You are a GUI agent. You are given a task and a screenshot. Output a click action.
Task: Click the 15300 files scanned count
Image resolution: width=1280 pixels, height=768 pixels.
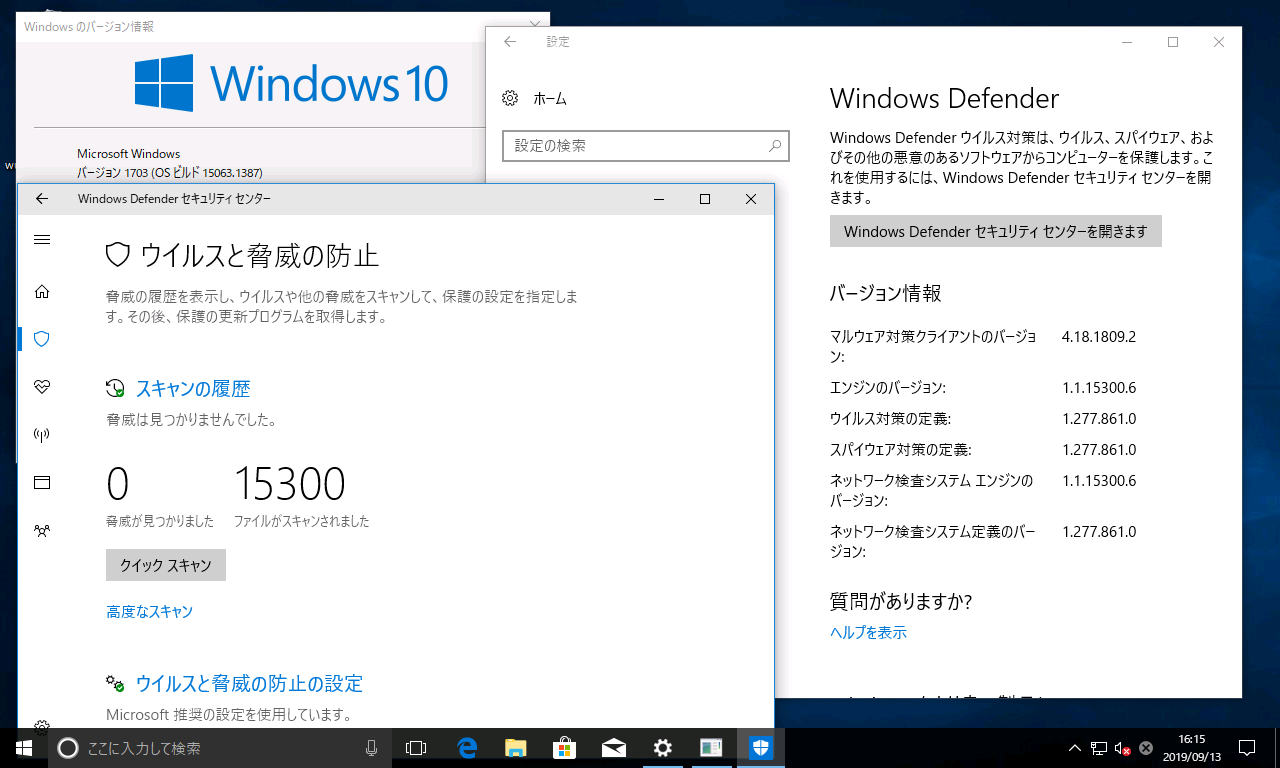pyautogui.click(x=290, y=484)
